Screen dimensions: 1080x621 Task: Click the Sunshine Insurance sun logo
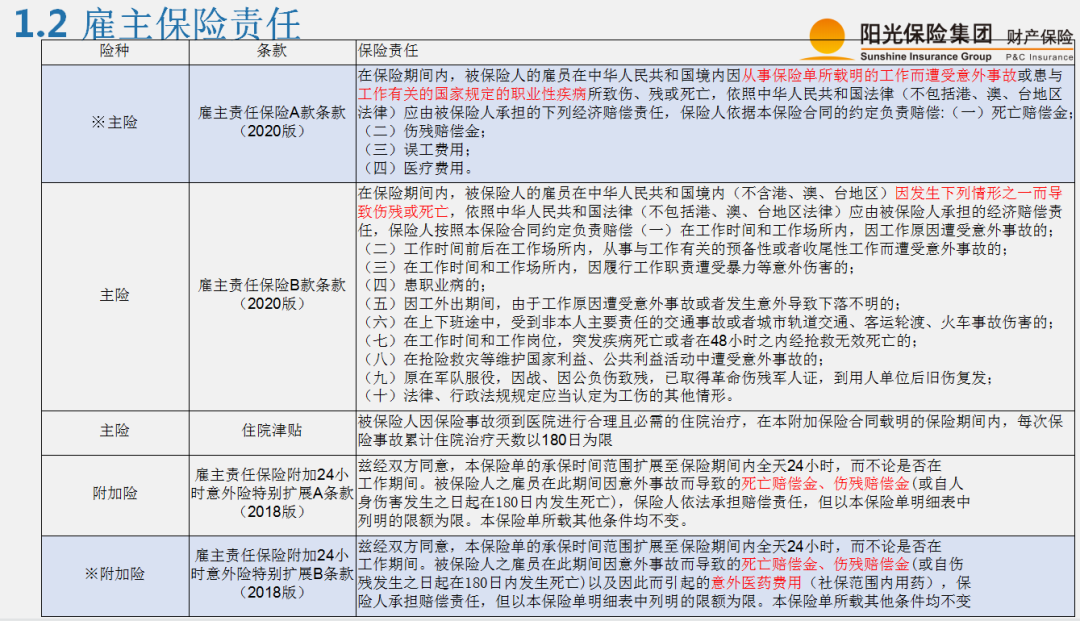pos(827,38)
